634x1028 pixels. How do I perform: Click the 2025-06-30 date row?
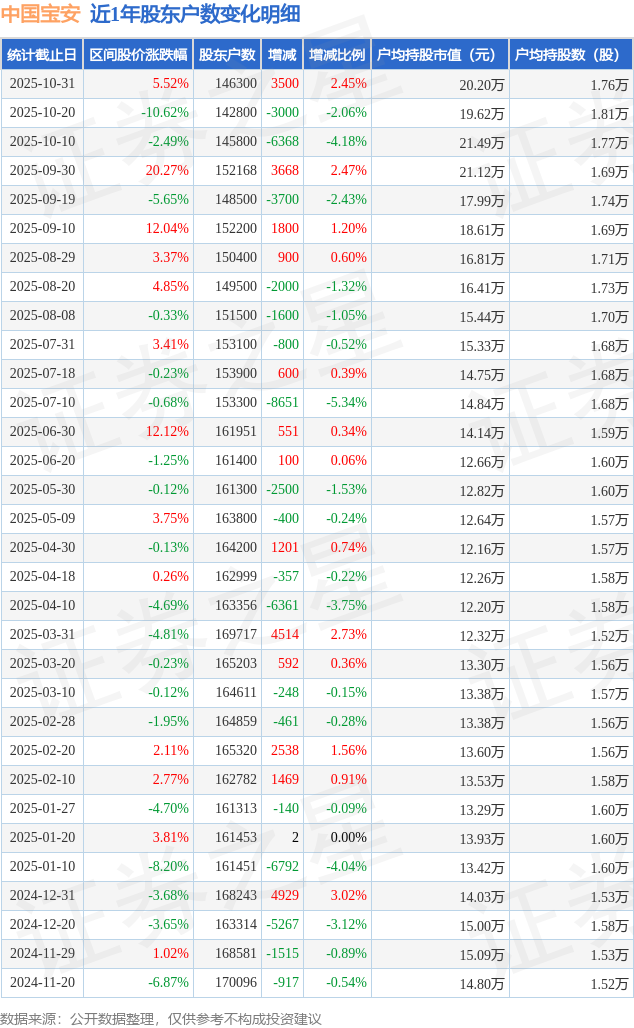point(42,432)
